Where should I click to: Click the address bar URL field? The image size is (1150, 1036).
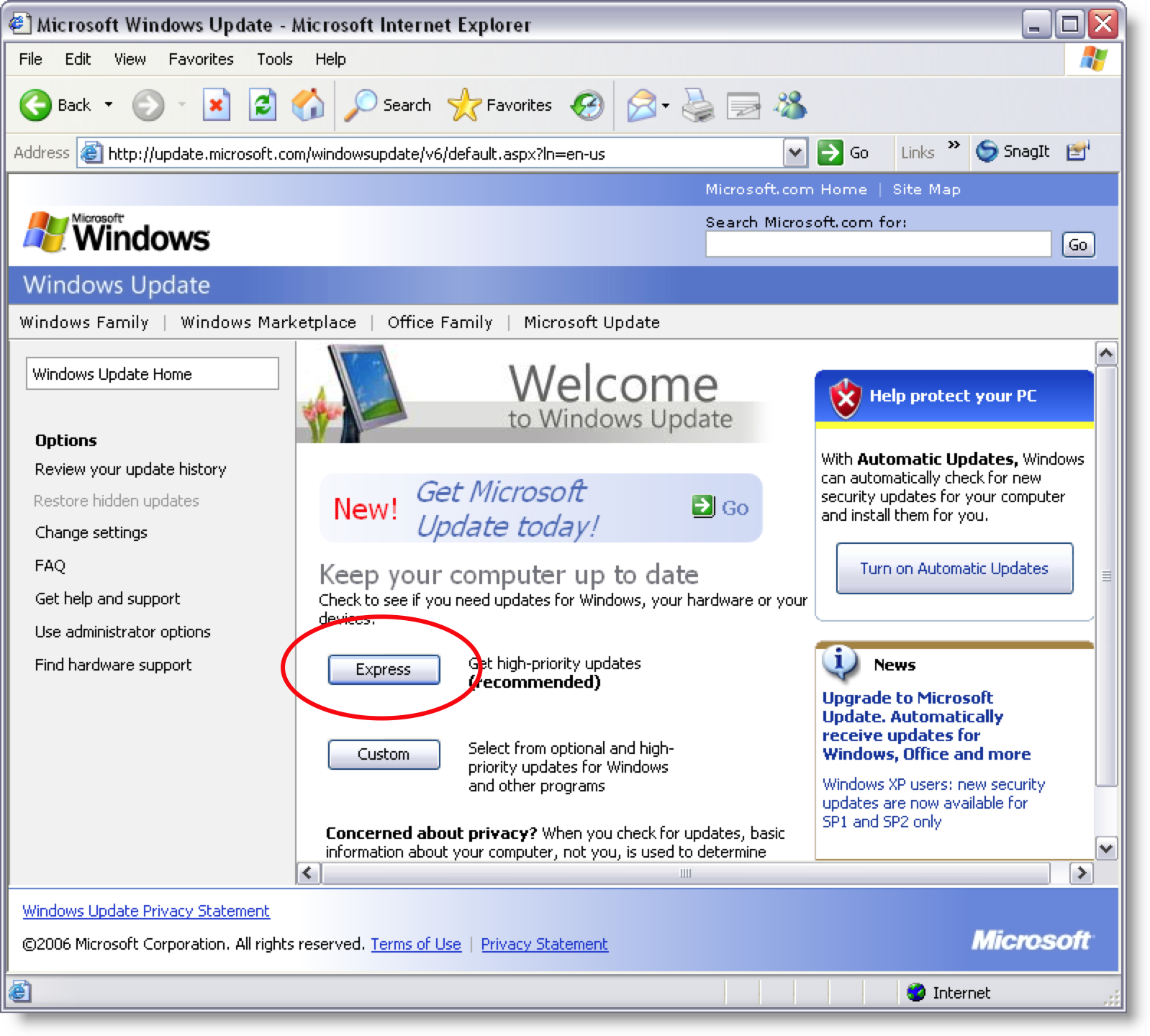[443, 153]
